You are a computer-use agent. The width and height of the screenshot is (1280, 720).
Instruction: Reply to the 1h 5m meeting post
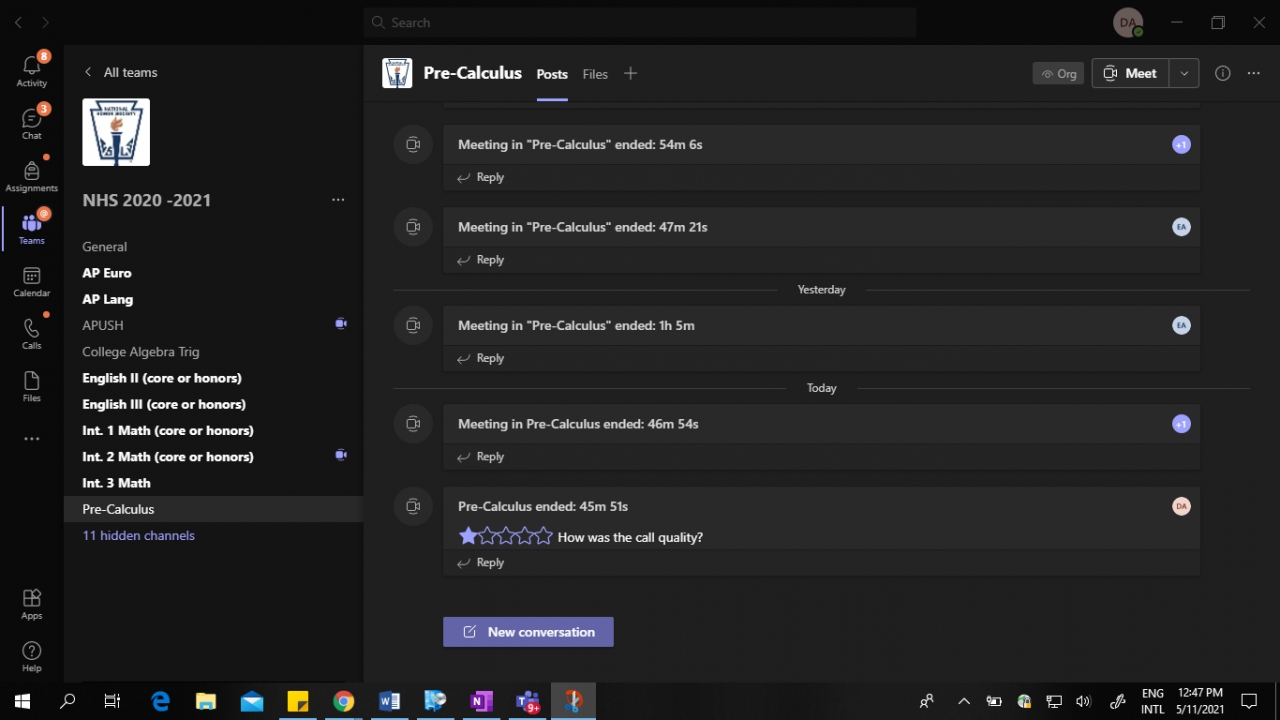(x=481, y=358)
